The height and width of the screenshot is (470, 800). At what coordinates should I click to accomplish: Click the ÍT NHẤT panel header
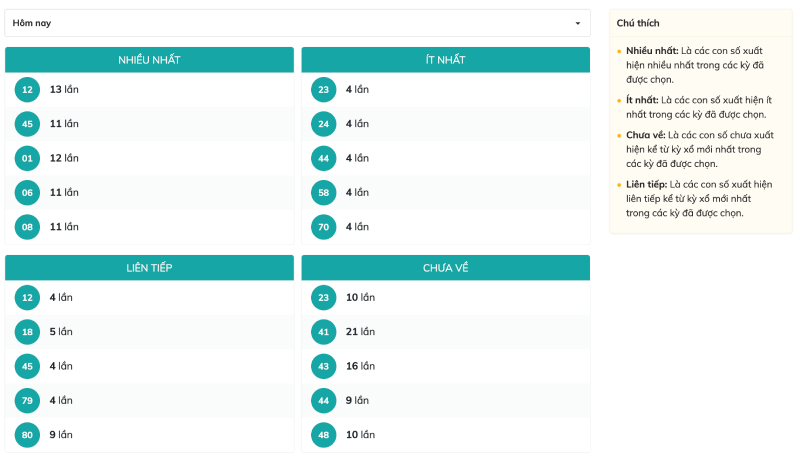click(x=445, y=60)
